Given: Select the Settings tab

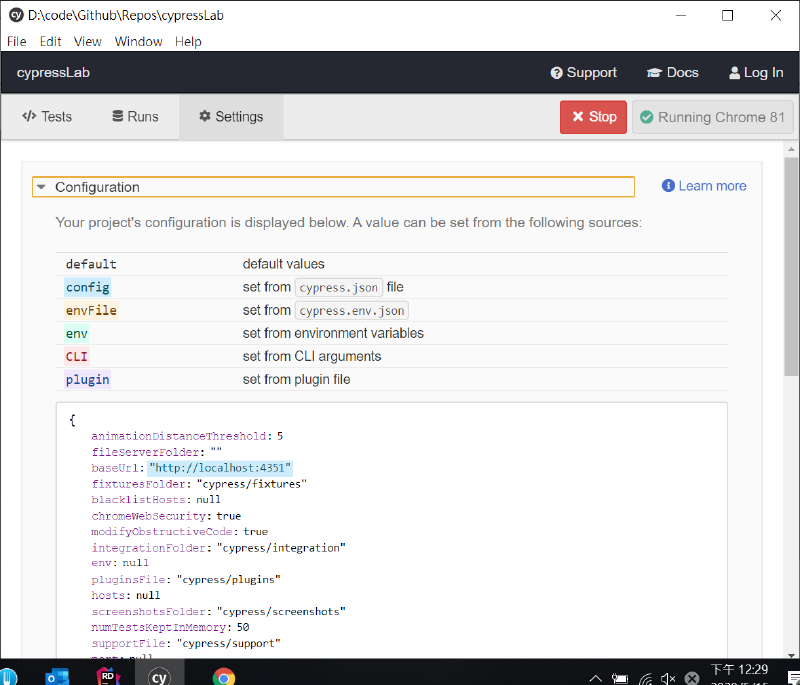Looking at the screenshot, I should (231, 117).
